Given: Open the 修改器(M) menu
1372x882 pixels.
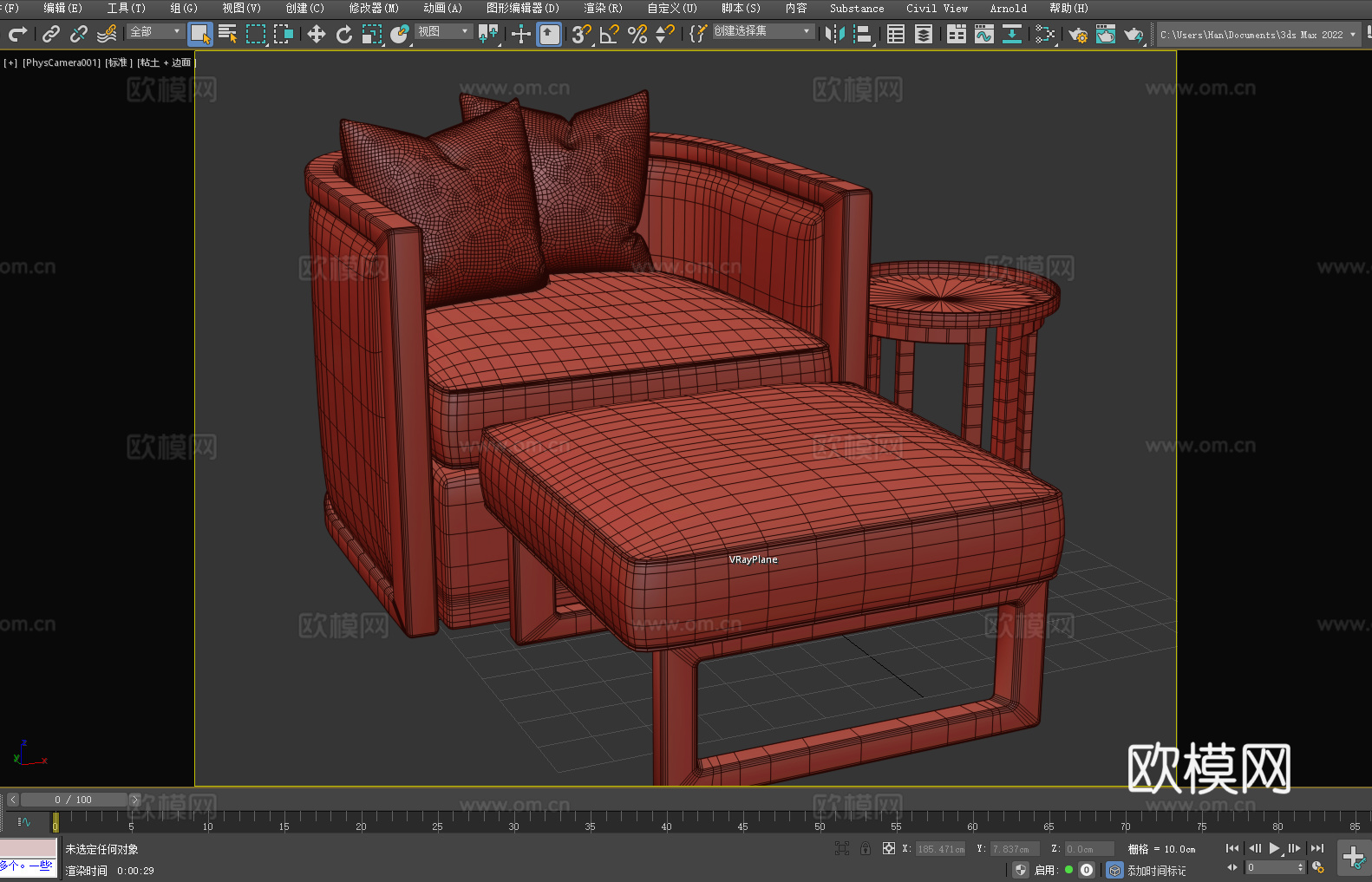Looking at the screenshot, I should coord(374,8).
